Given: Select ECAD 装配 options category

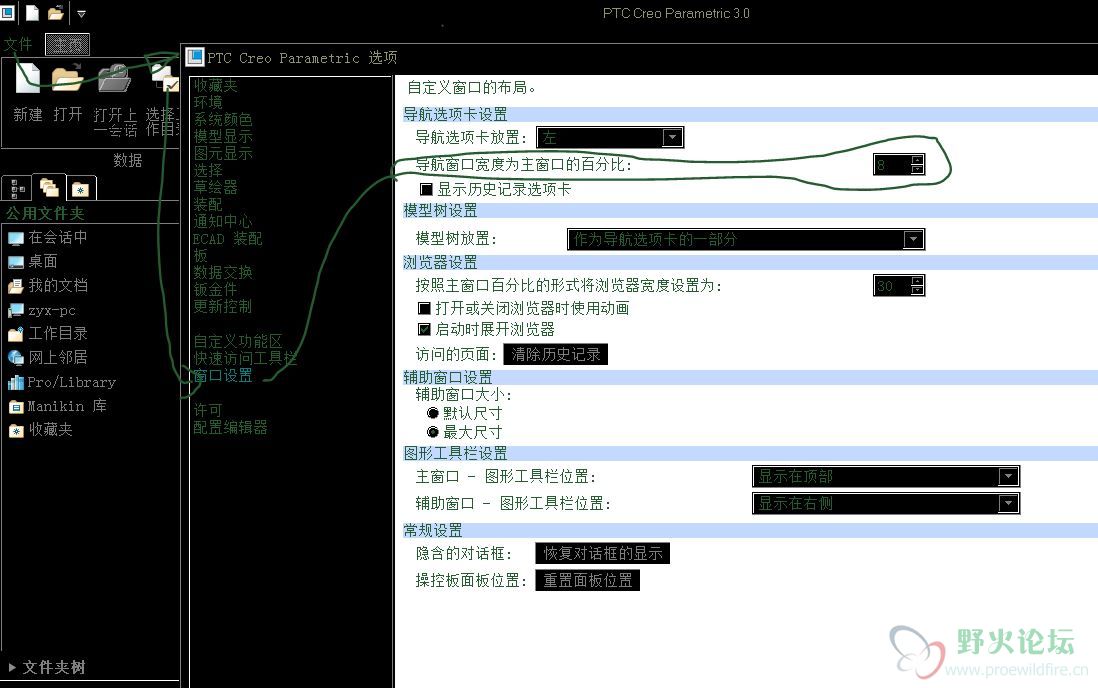Looking at the screenshot, I should tap(228, 239).
